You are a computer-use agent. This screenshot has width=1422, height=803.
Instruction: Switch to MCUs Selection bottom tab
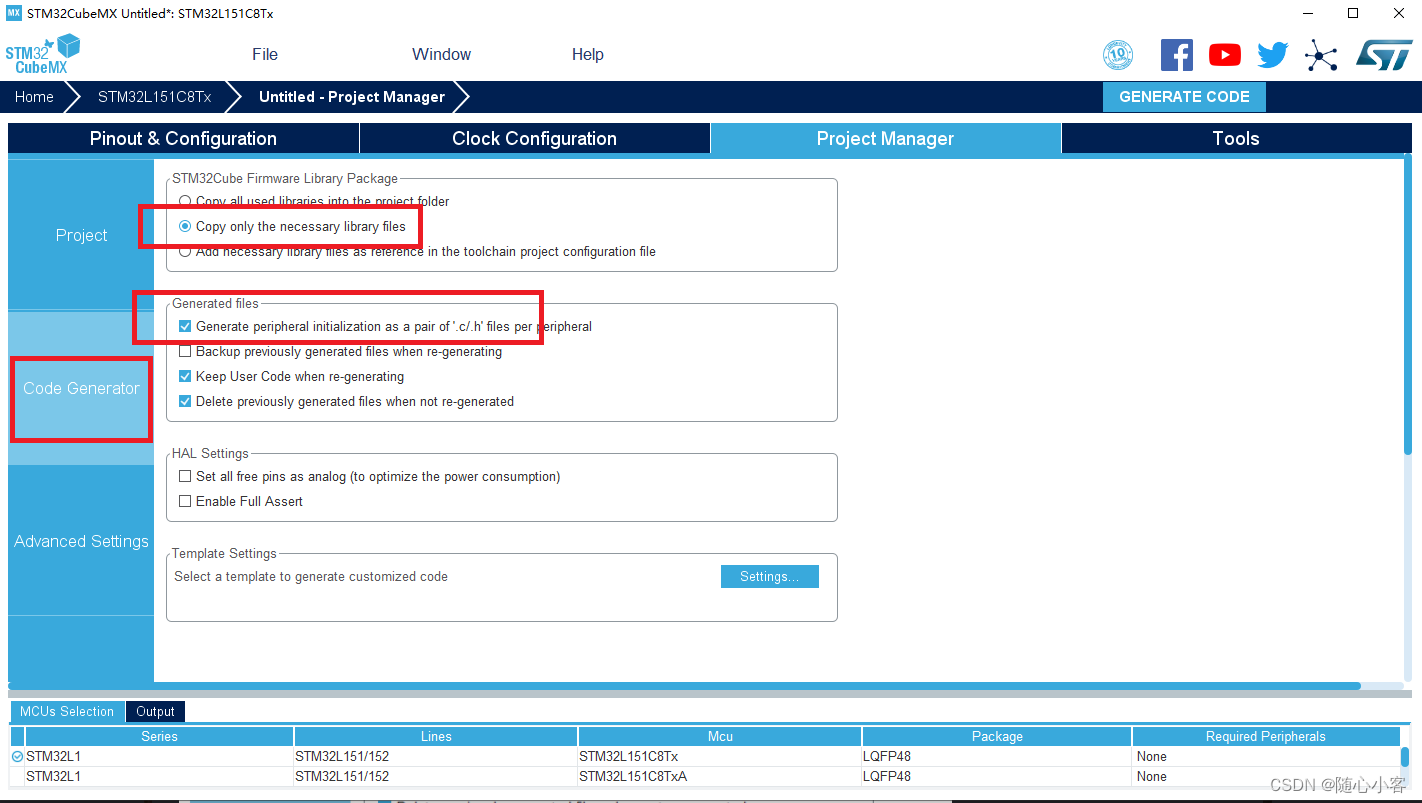pos(67,711)
